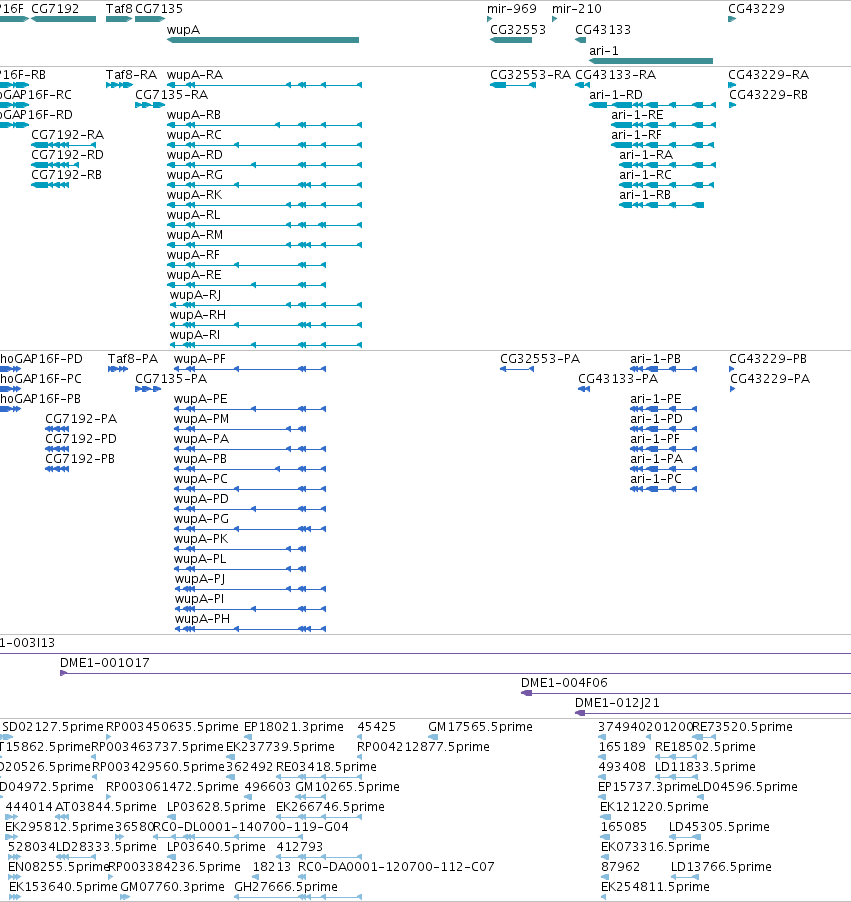Click the CG43133-RA transcript label
Screen dimensions: 851x902
[616, 75]
